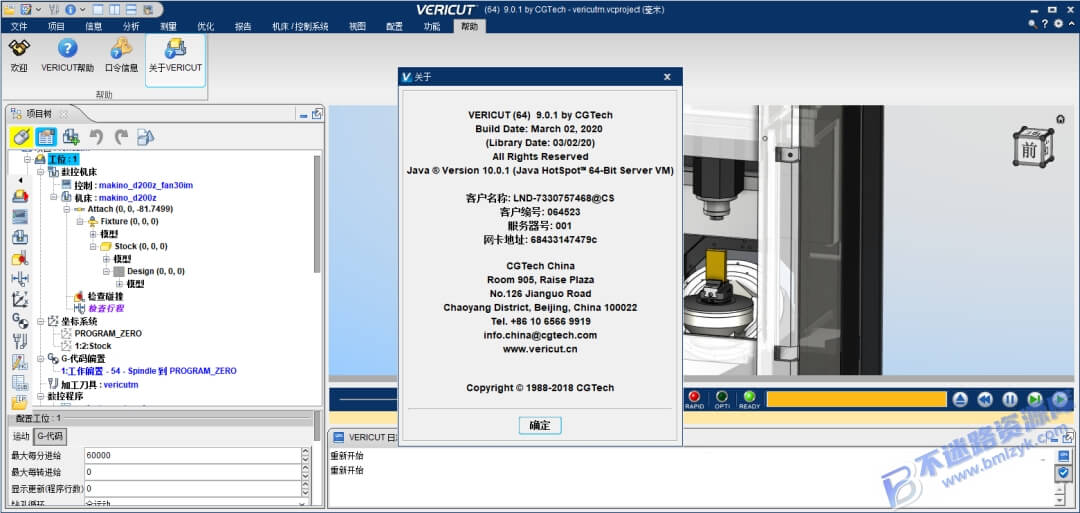1080x513 pixels.
Task: Collapse the Design (0, 0, 0) node
Action: coord(106,271)
